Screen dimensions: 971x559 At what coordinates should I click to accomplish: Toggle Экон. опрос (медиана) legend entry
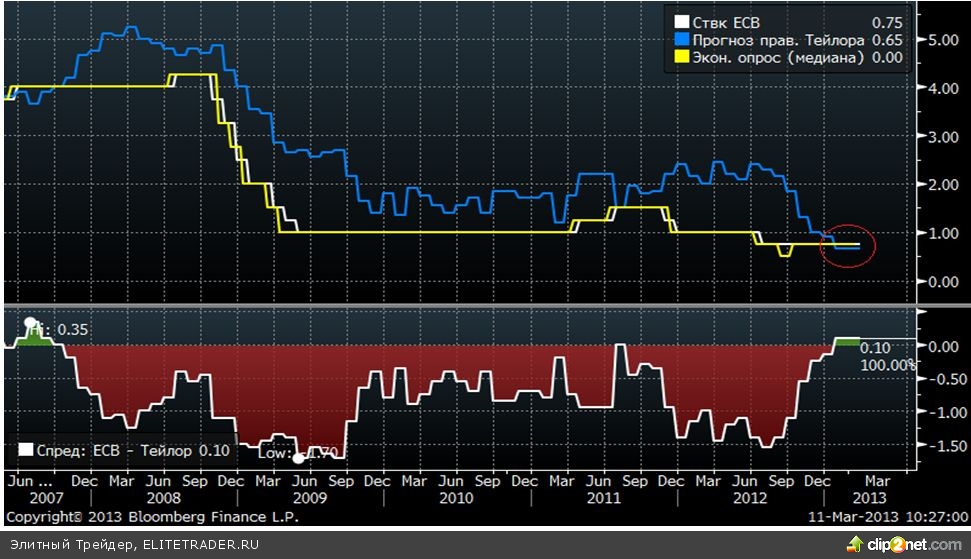[770, 58]
